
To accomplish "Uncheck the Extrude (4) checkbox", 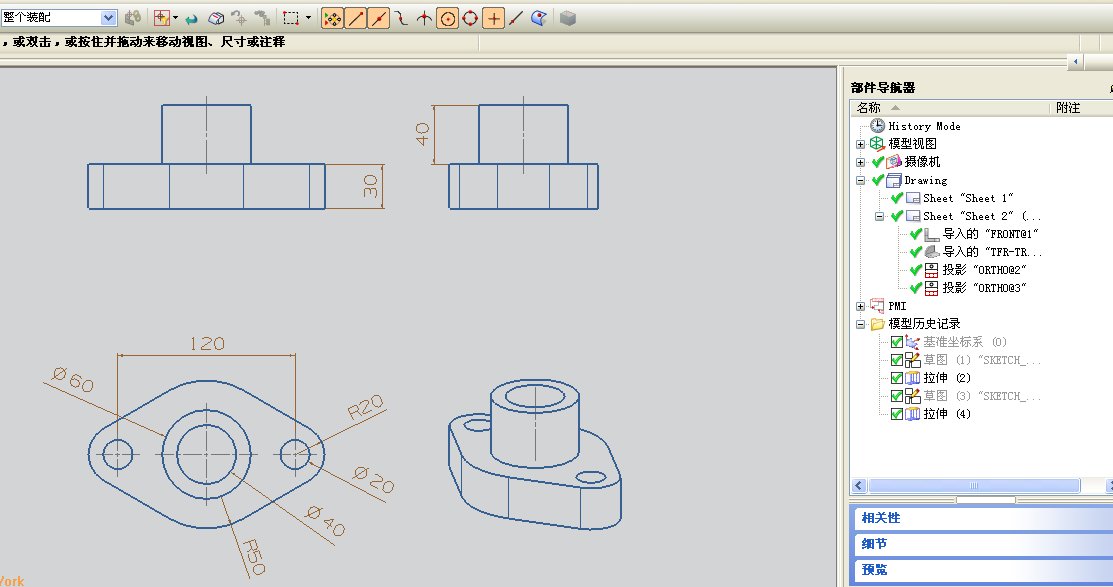I will click(897, 413).
